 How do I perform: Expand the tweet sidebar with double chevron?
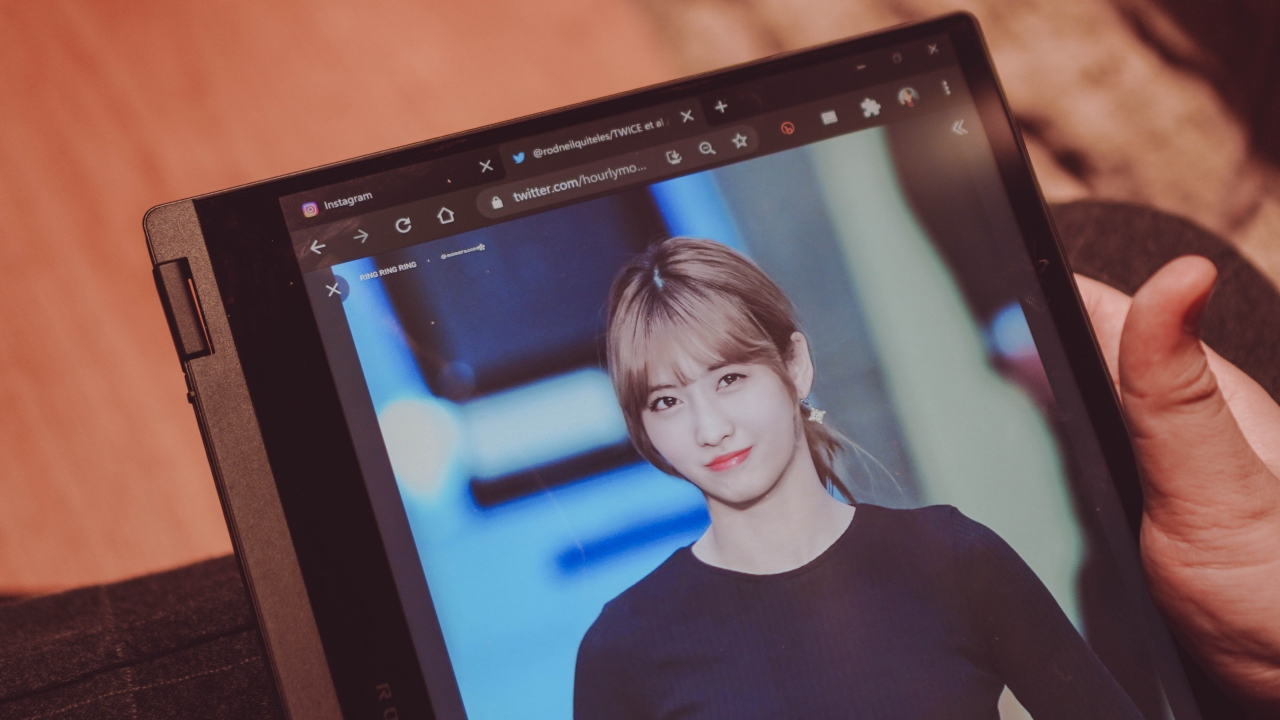pos(959,127)
